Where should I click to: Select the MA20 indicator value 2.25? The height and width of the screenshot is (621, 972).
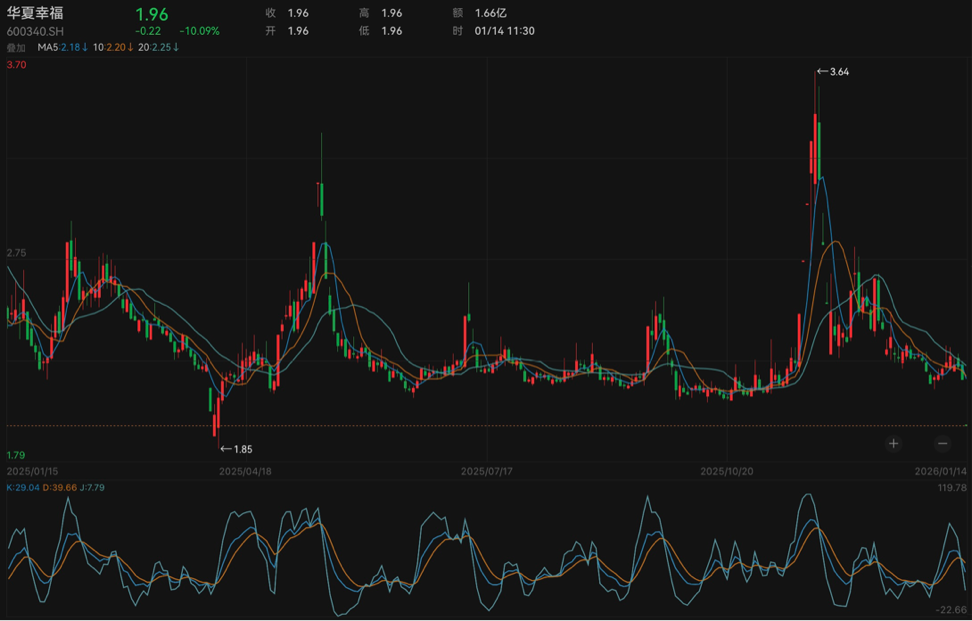click(159, 47)
